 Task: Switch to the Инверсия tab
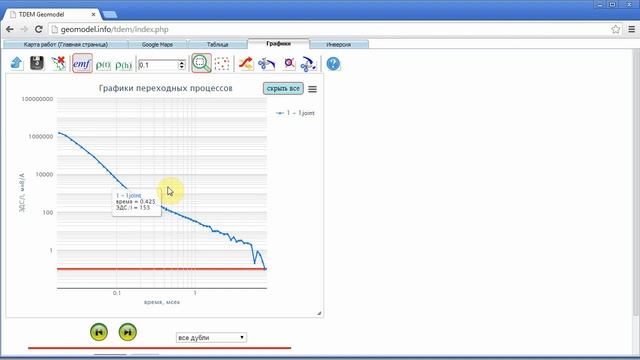(339, 44)
